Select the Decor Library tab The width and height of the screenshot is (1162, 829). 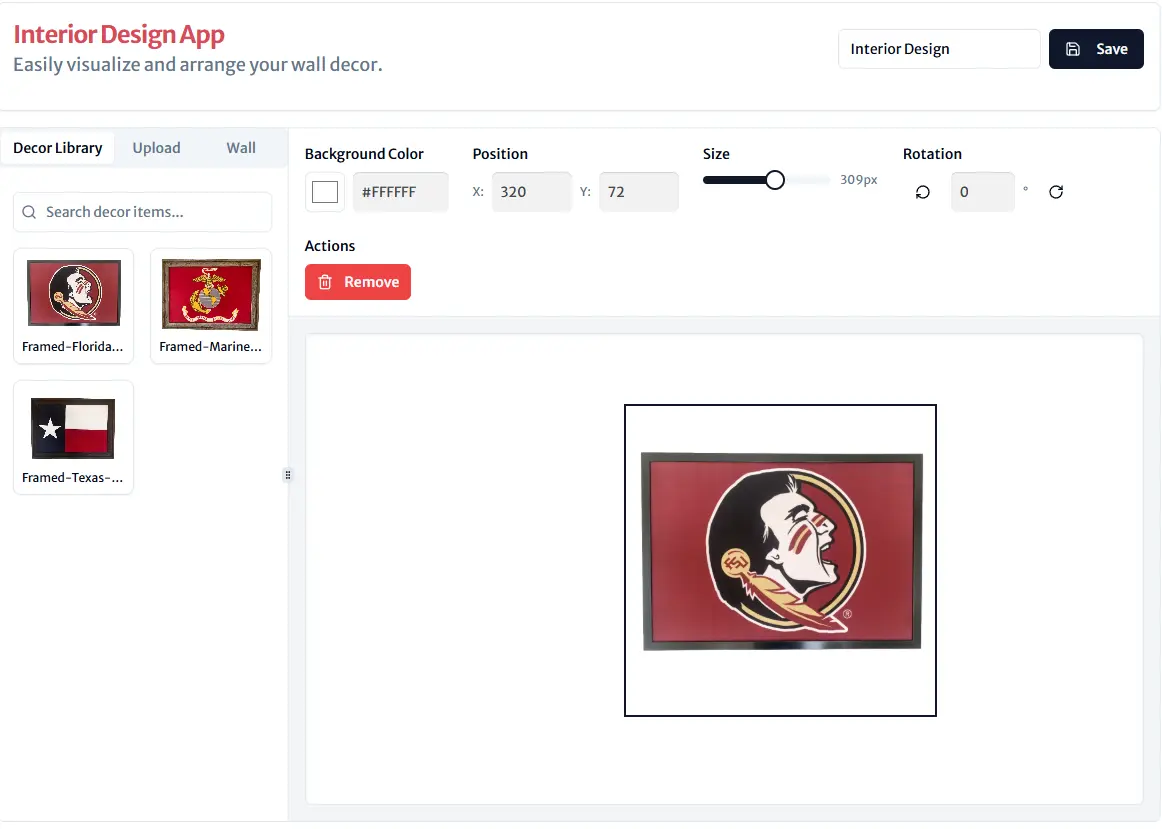(x=58, y=148)
